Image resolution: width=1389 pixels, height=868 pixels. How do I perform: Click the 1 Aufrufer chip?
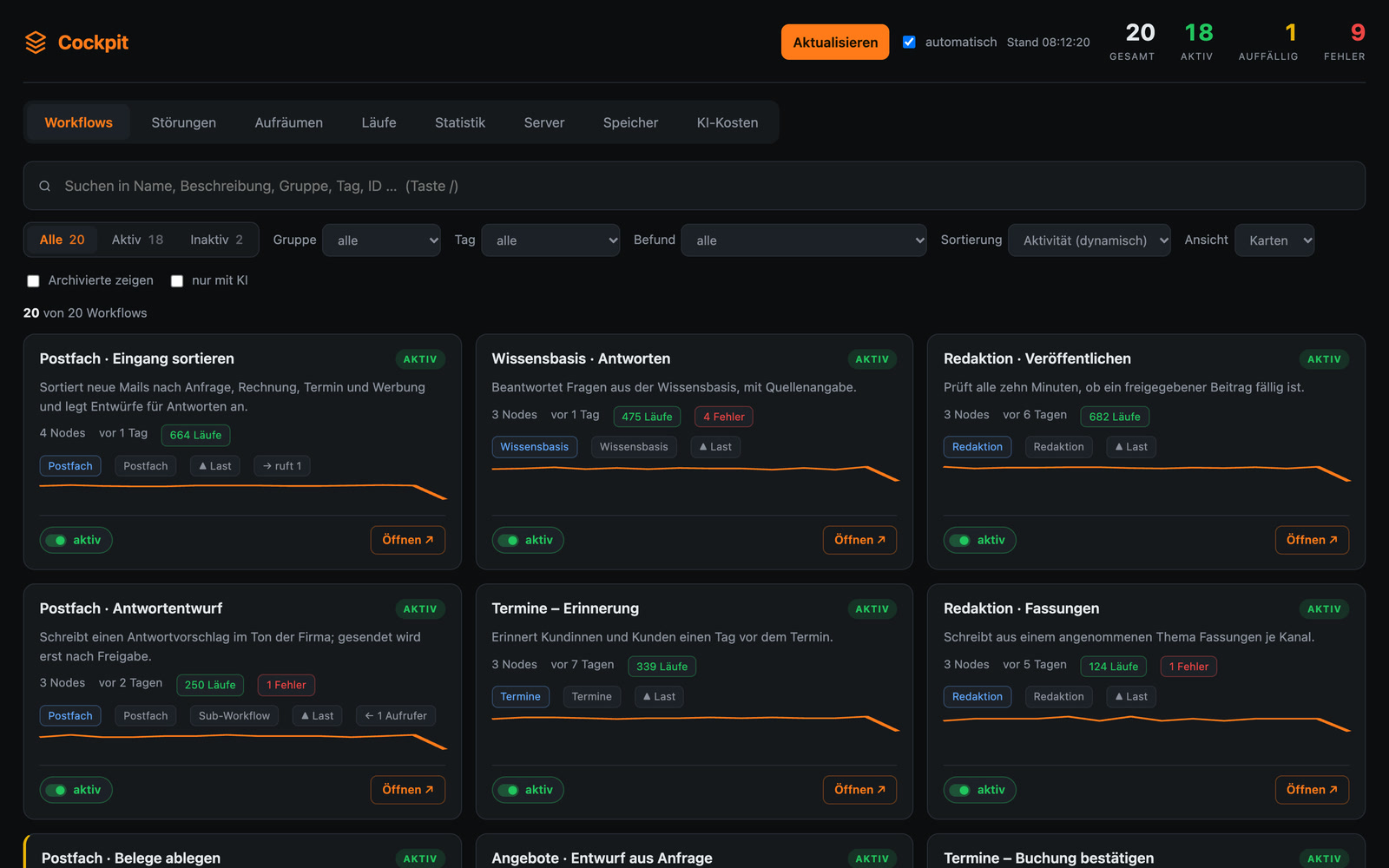coord(396,716)
